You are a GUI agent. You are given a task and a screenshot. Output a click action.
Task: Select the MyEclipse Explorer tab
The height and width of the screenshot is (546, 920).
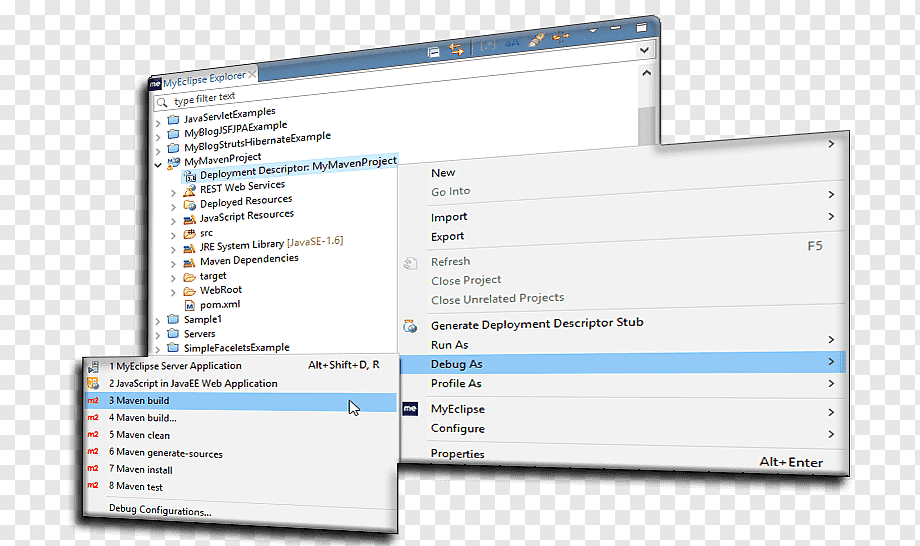coord(204,79)
